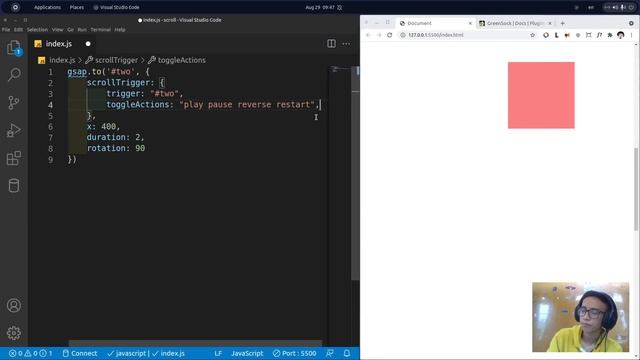This screenshot has width=640, height=360.
Task: Click the feedback icon in status bar
Action: (330, 353)
